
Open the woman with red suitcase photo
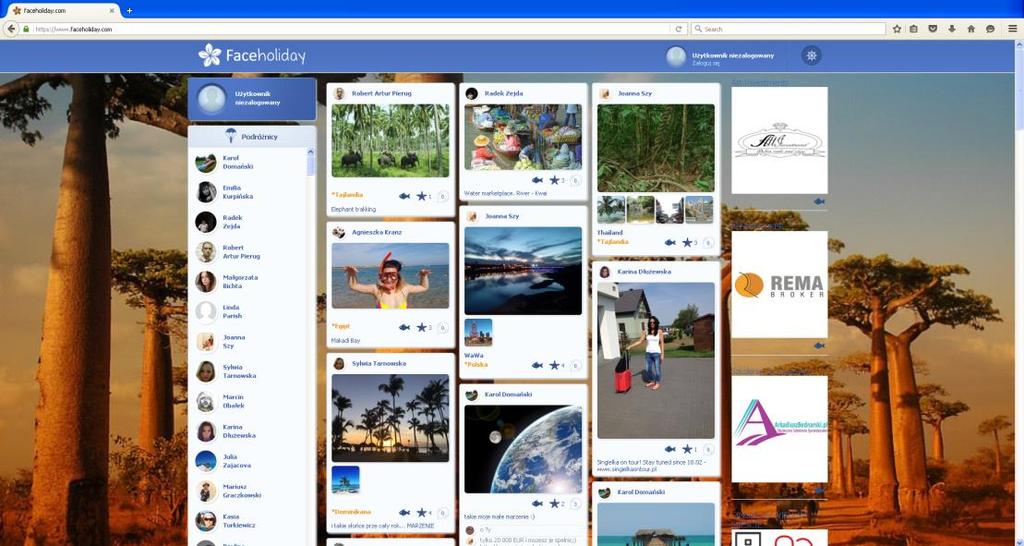656,361
